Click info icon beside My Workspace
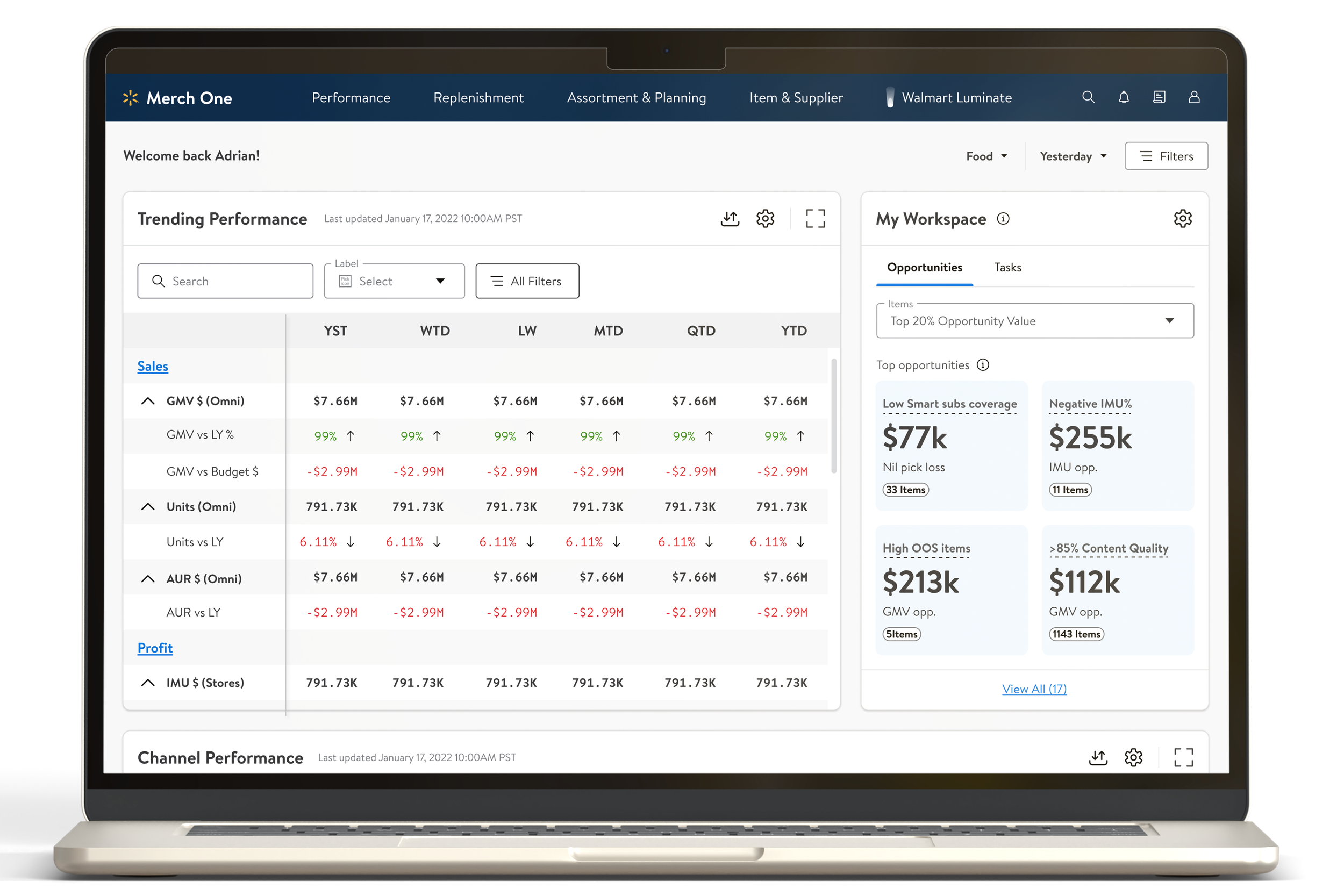The width and height of the screenshot is (1344, 896). pos(1003,219)
